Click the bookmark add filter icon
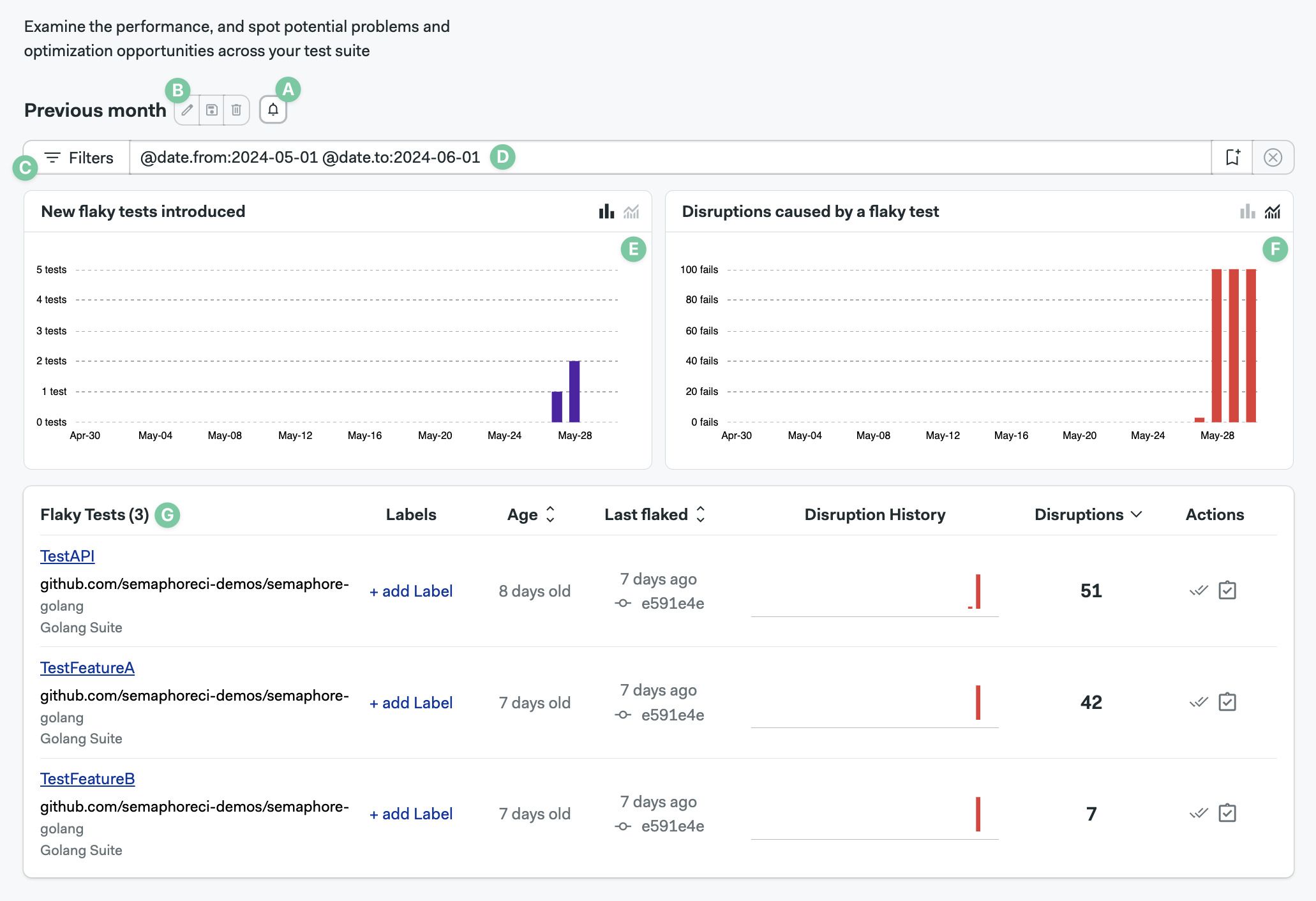 tap(1232, 157)
